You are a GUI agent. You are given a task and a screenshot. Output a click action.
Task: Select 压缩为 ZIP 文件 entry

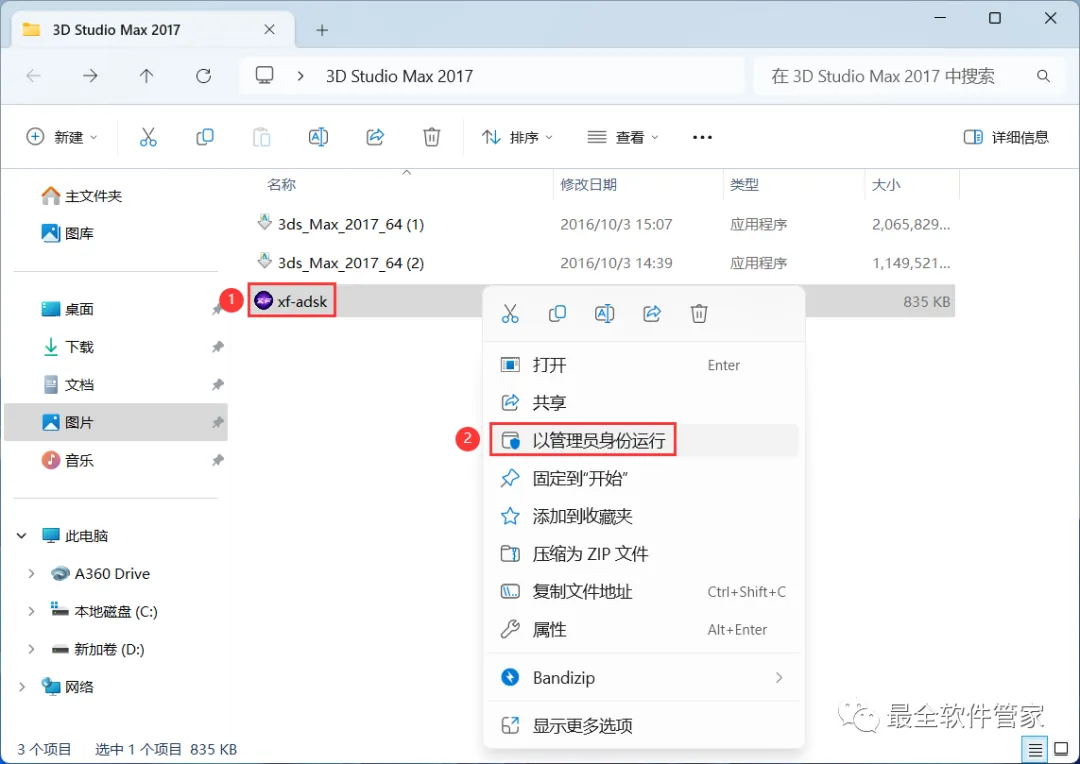coord(644,554)
